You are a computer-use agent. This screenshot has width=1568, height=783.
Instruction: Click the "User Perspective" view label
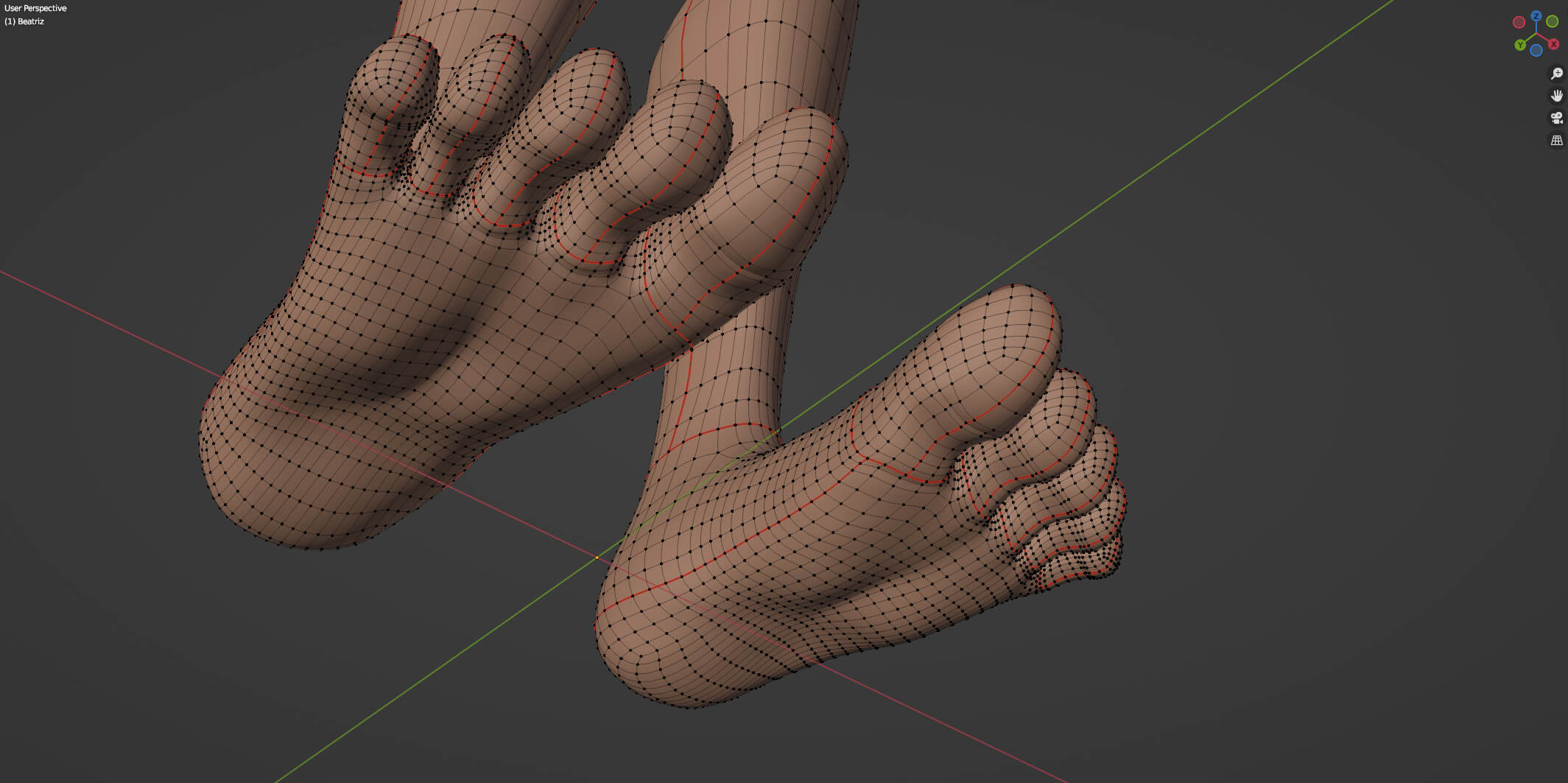pos(35,8)
